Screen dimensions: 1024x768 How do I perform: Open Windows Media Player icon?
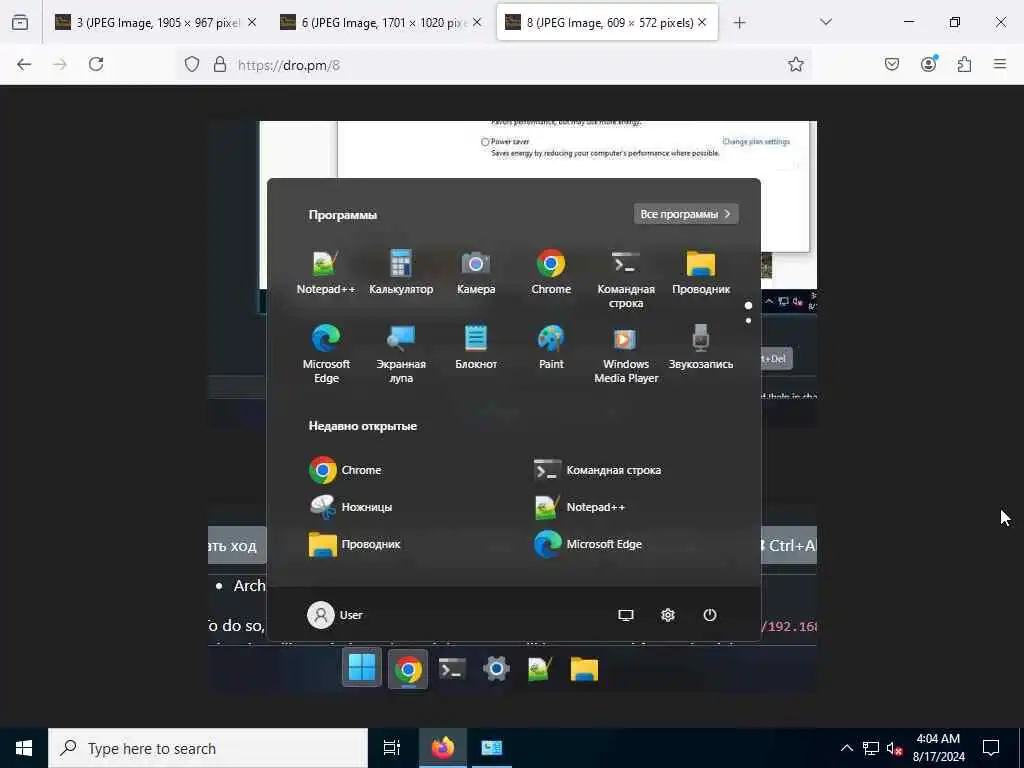click(x=626, y=354)
